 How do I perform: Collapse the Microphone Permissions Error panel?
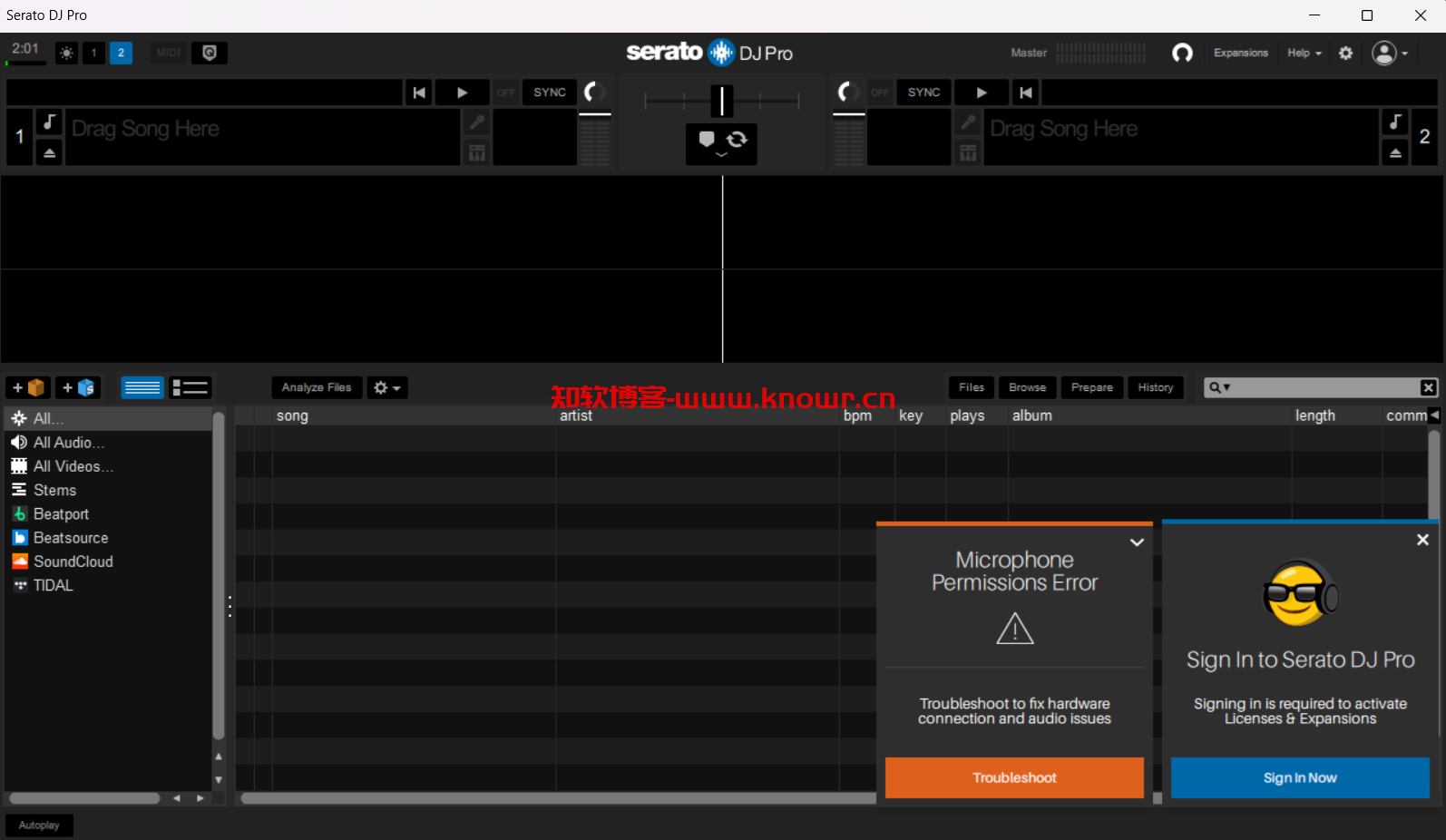pos(1137,542)
